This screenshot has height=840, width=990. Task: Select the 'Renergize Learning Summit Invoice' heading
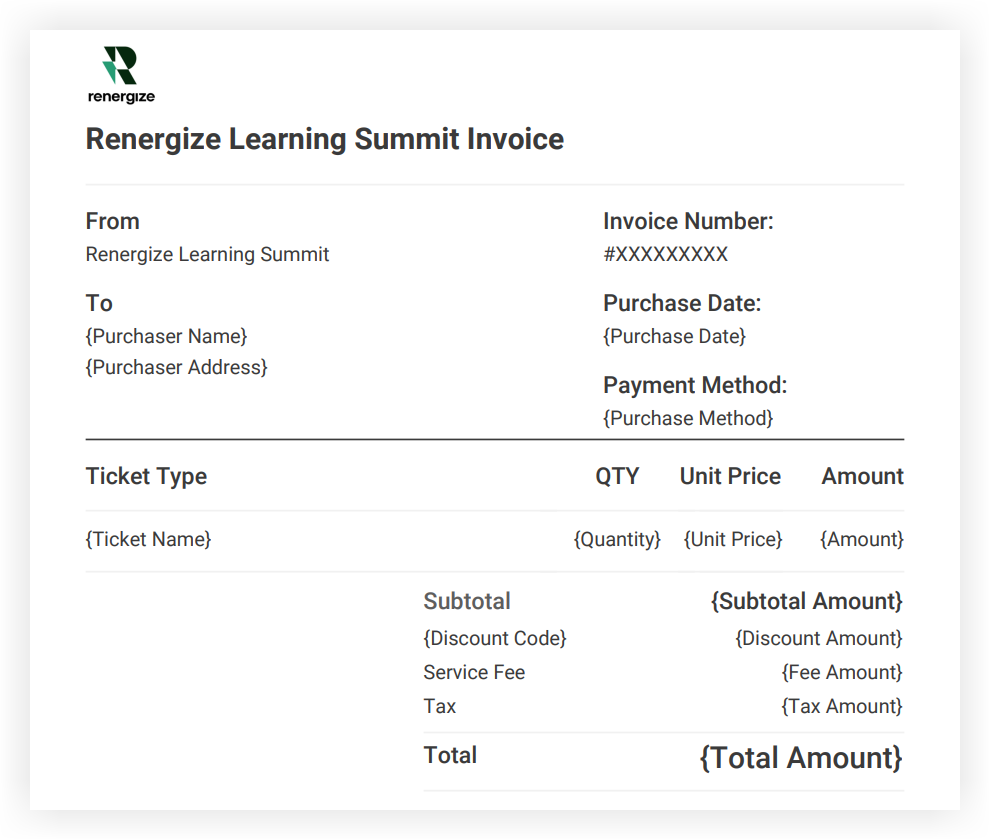[x=325, y=139]
